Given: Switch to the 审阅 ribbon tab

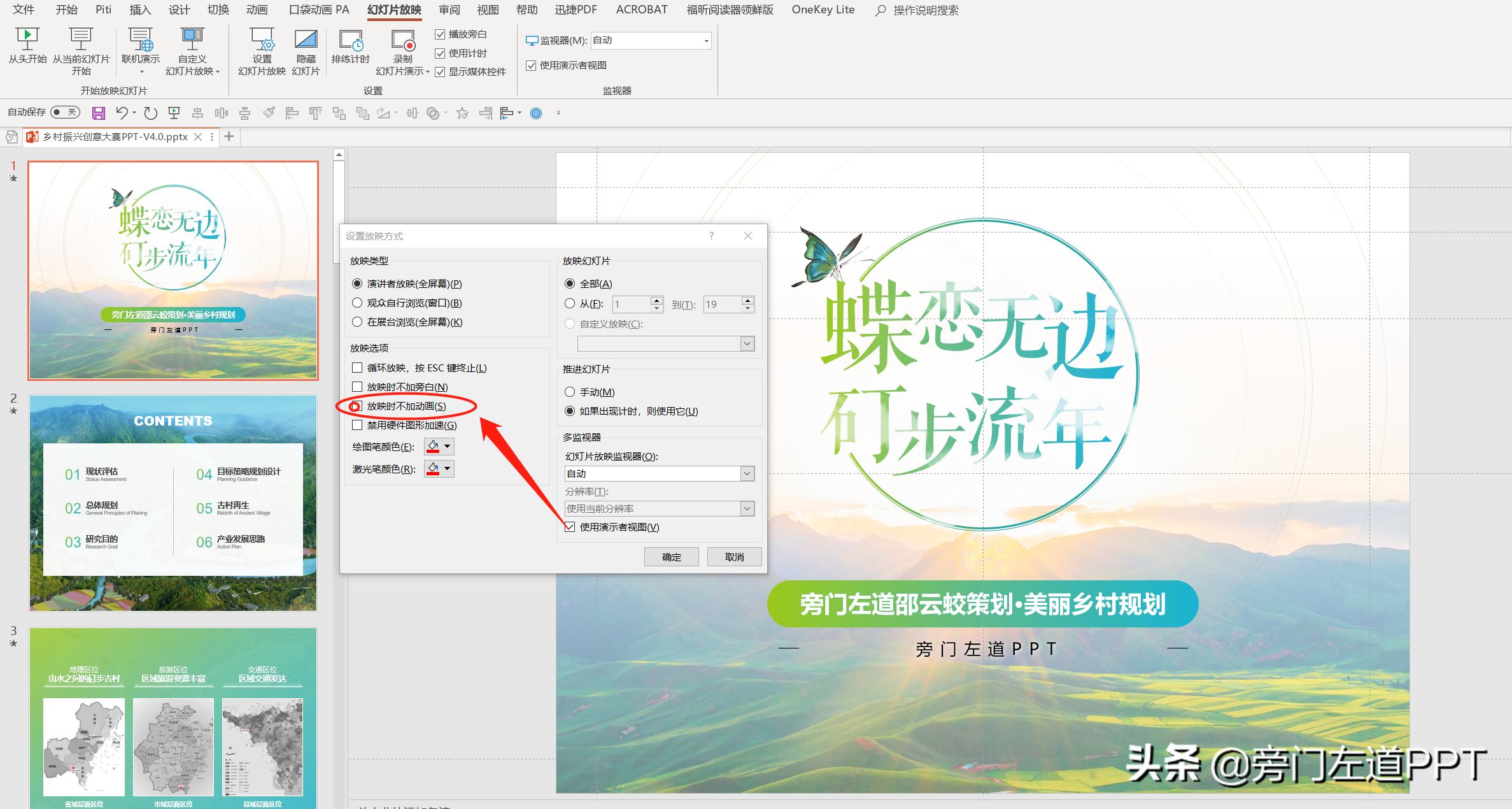Looking at the screenshot, I should (449, 10).
